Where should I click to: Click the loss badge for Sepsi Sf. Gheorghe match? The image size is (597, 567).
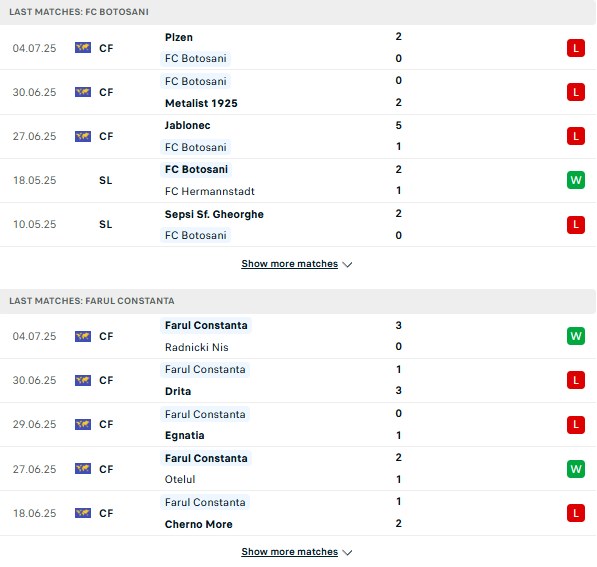pos(575,224)
